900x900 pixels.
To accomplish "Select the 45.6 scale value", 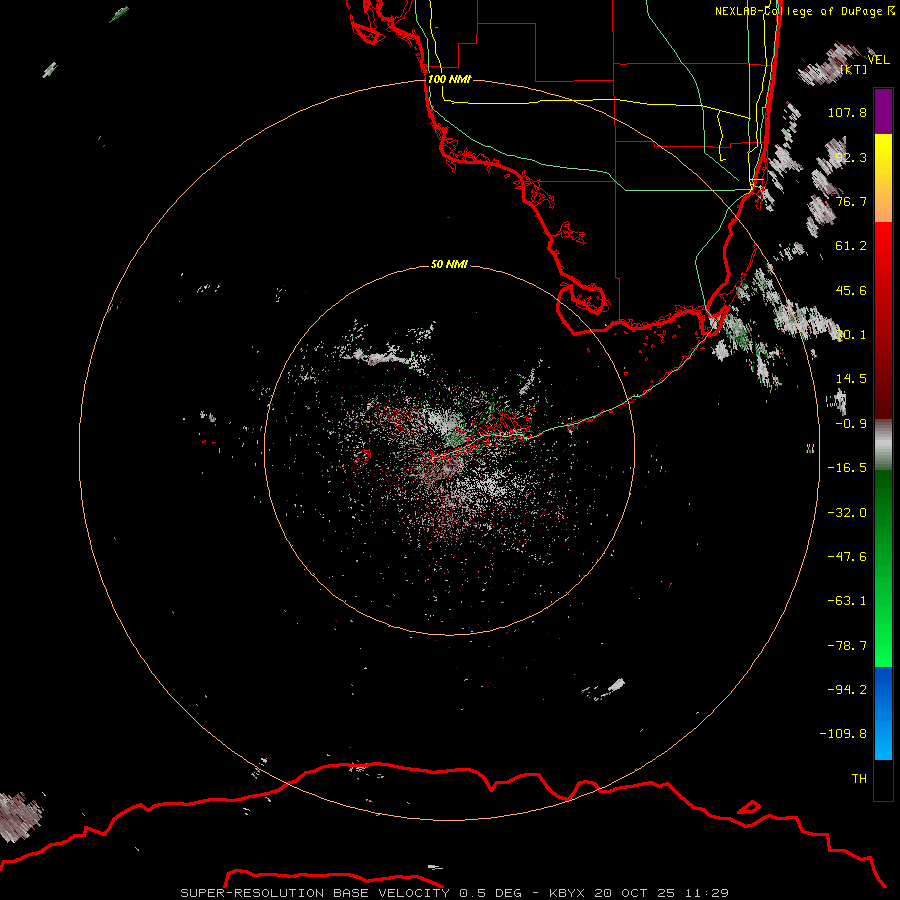I will (x=851, y=290).
